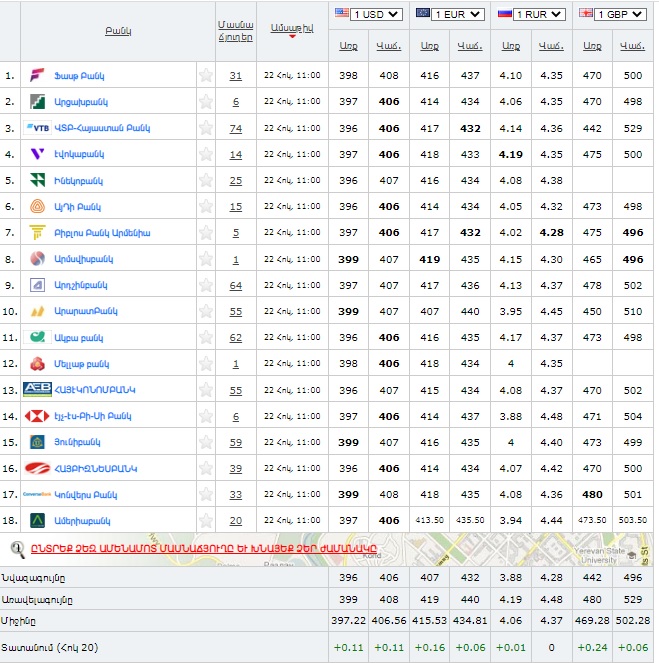Sort table by the Բանկ column header

point(117,31)
